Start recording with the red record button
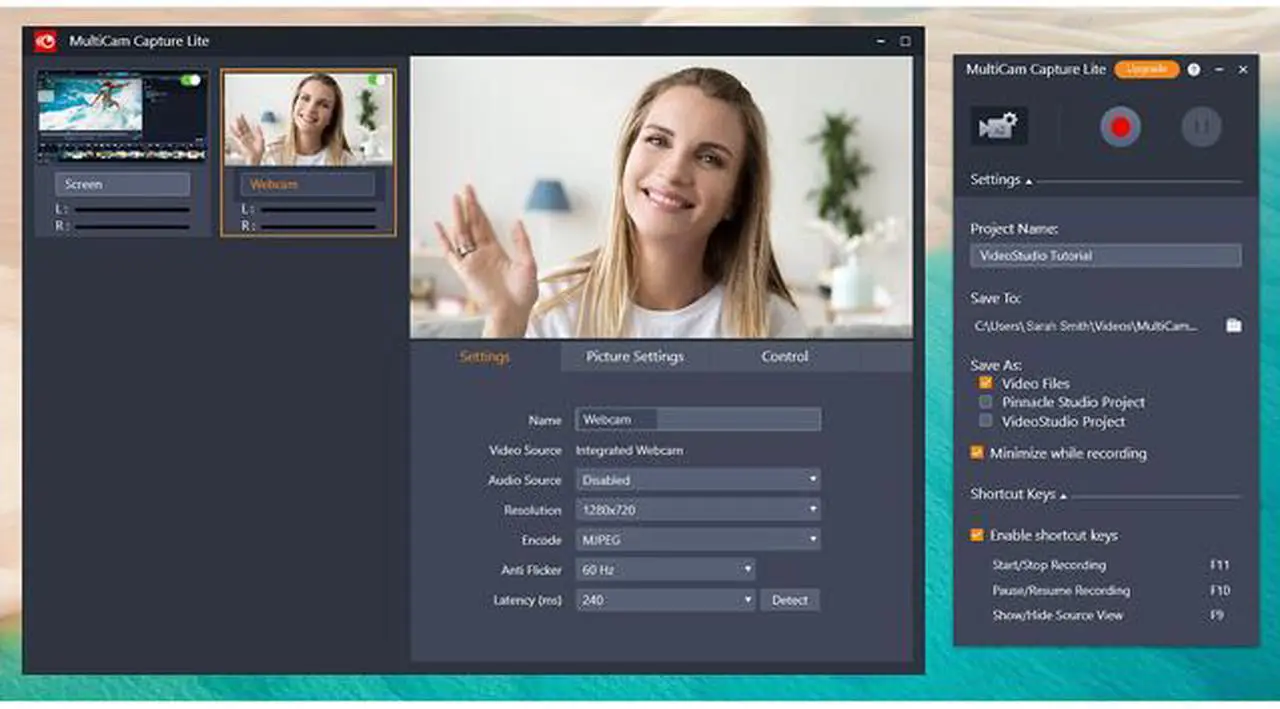The height and width of the screenshot is (709, 1280). [1120, 127]
